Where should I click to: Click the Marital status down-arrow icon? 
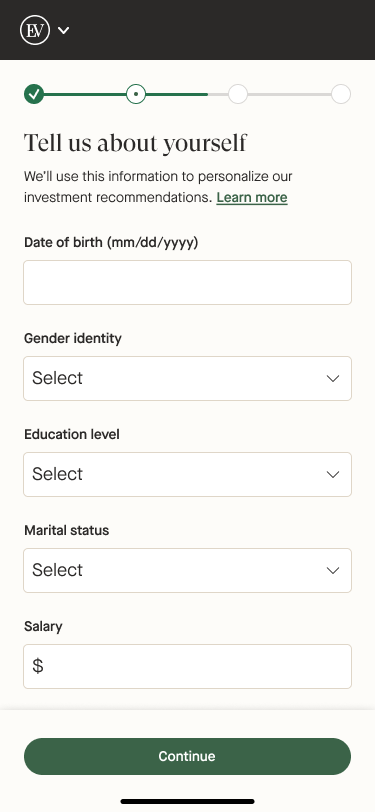coord(333,570)
